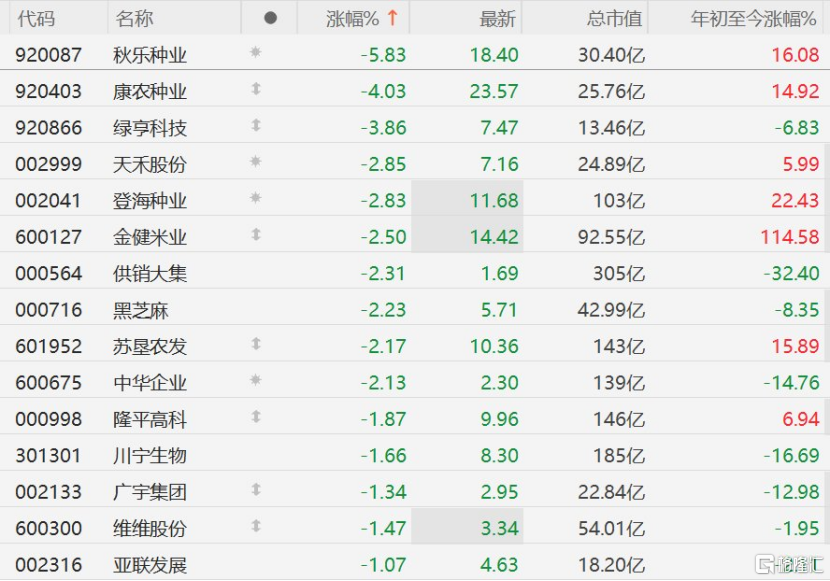The height and width of the screenshot is (581, 830).
Task: Click change value -2.13
Action: (383, 383)
